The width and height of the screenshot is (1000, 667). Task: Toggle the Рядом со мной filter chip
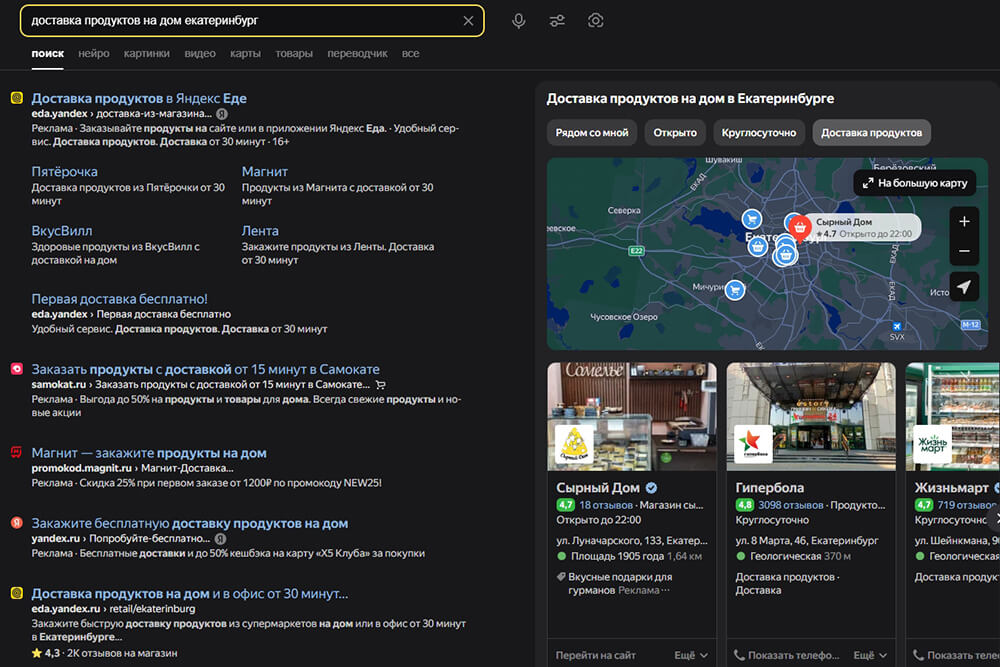tap(592, 133)
